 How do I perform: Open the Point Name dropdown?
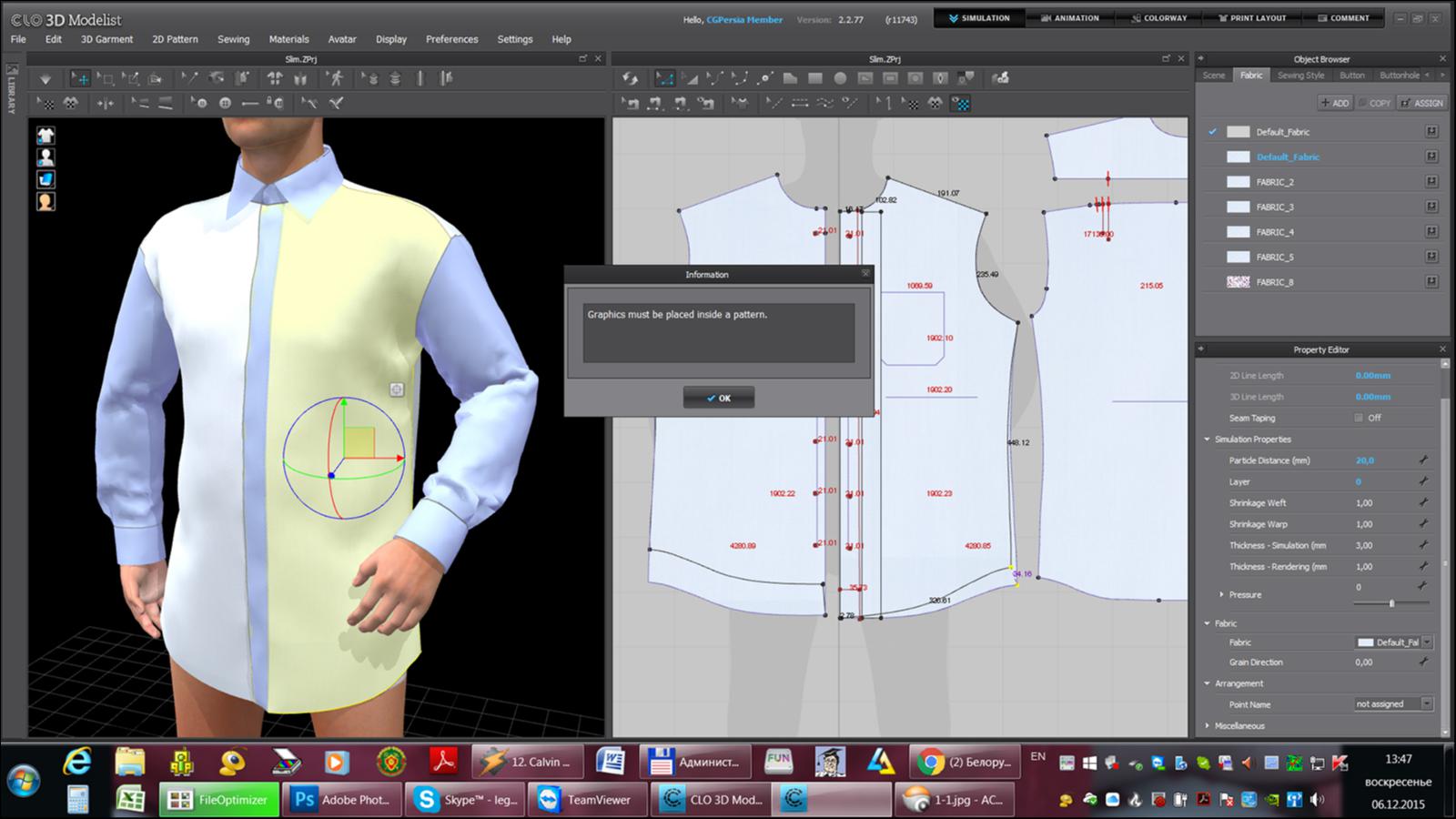tap(1426, 703)
